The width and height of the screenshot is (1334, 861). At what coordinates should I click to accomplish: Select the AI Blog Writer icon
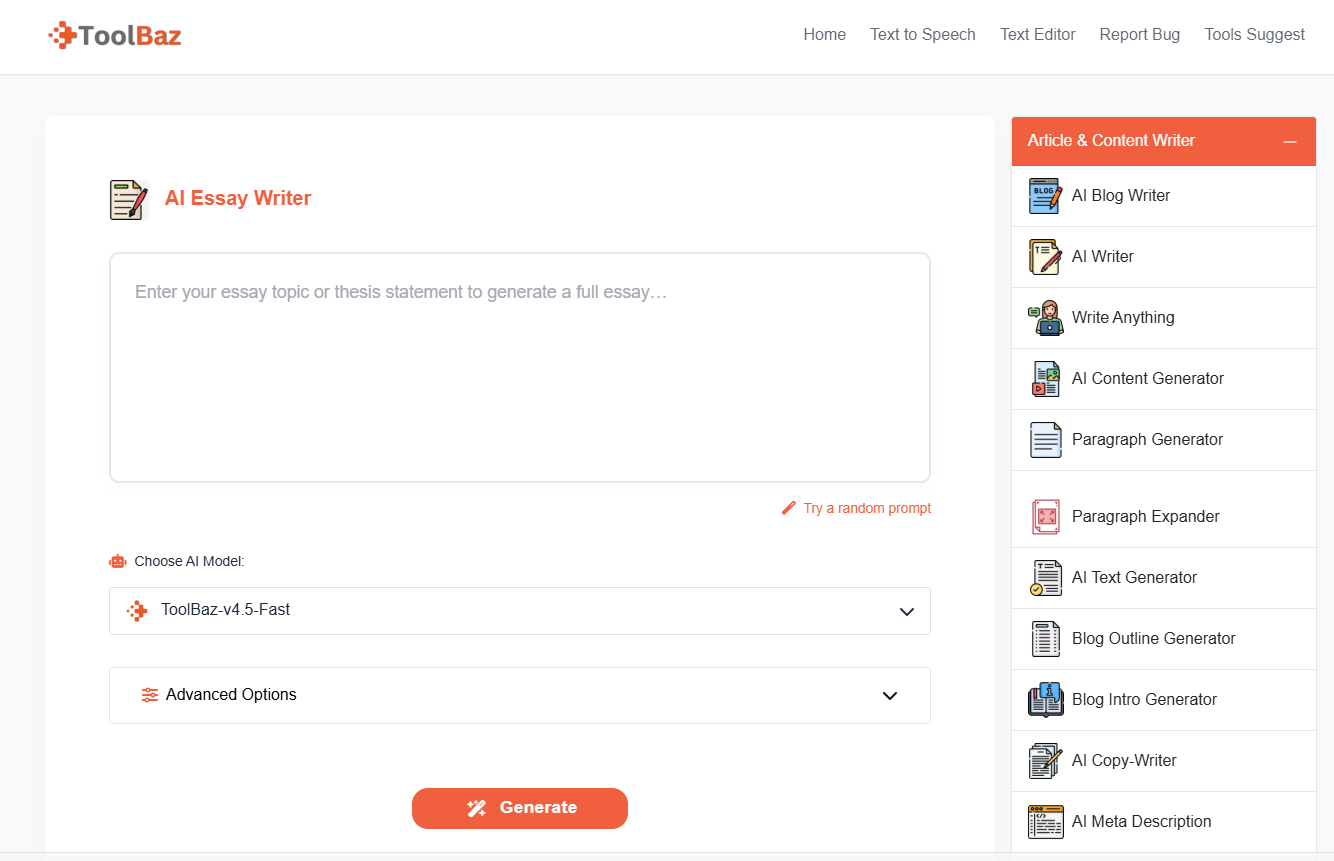(1045, 196)
